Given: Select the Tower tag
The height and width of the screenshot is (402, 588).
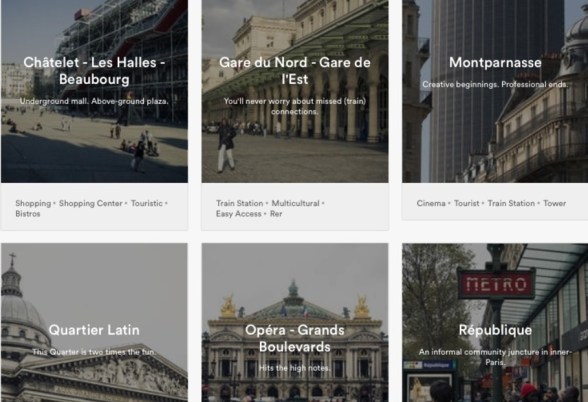Looking at the screenshot, I should pos(555,203).
